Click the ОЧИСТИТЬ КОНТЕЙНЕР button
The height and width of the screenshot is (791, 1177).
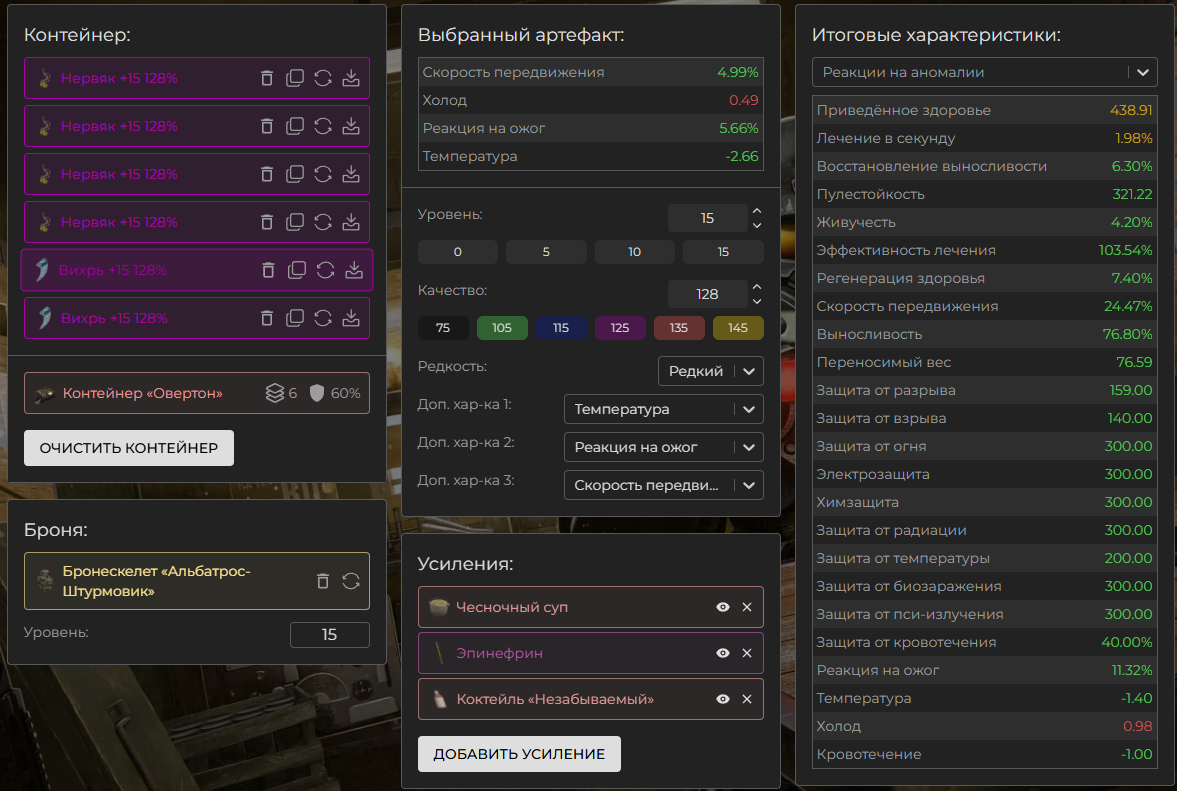(128, 448)
